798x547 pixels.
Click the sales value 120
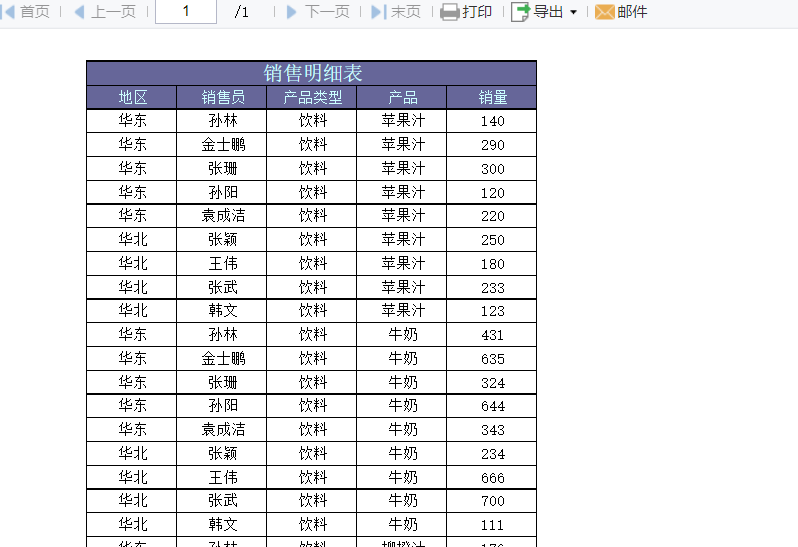[x=493, y=193]
